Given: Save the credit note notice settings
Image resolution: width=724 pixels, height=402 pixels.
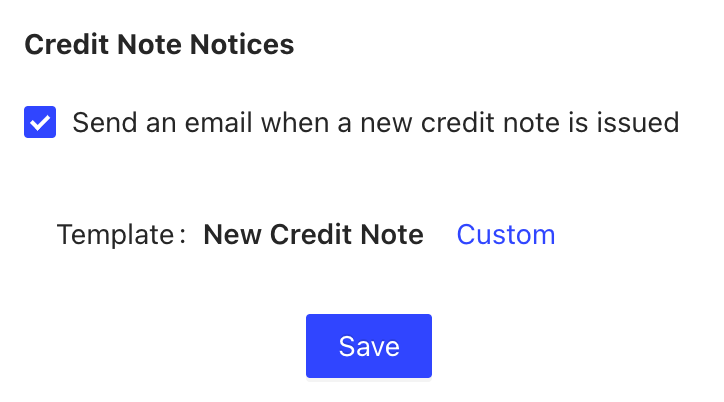Looking at the screenshot, I should coord(368,346).
